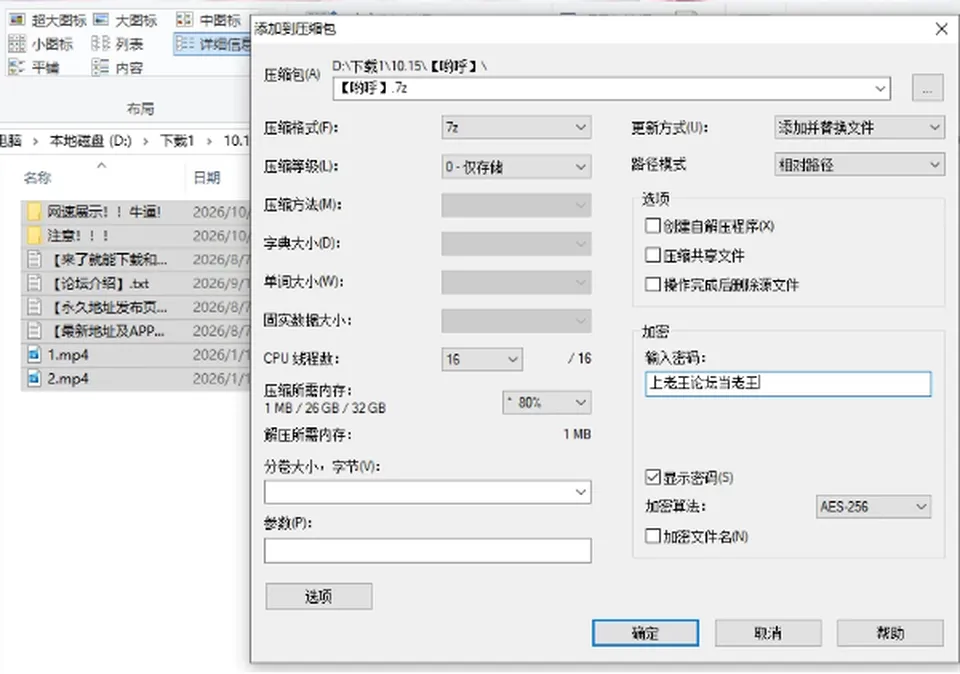
Task: Open the CPU 线程数 dropdown
Action: click(482, 359)
